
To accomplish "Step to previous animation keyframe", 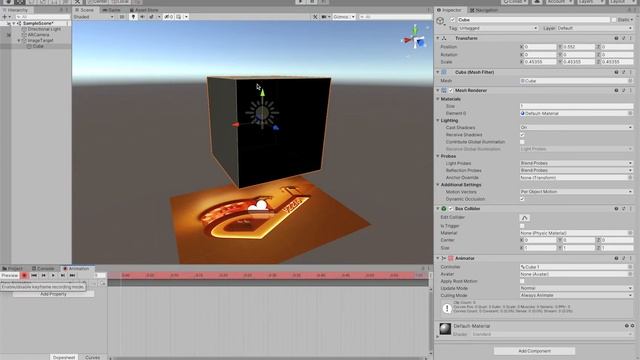I will [44, 276].
